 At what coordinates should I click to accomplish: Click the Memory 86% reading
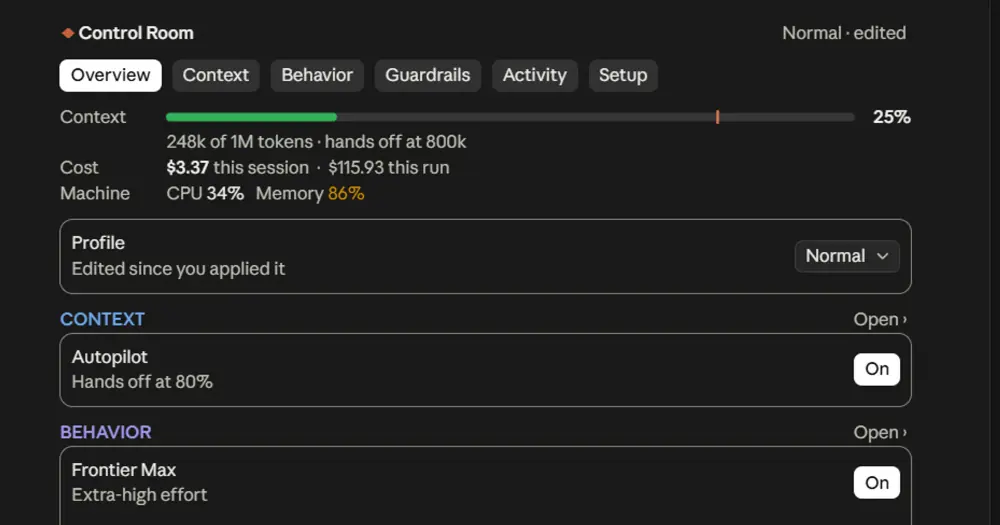pos(310,193)
